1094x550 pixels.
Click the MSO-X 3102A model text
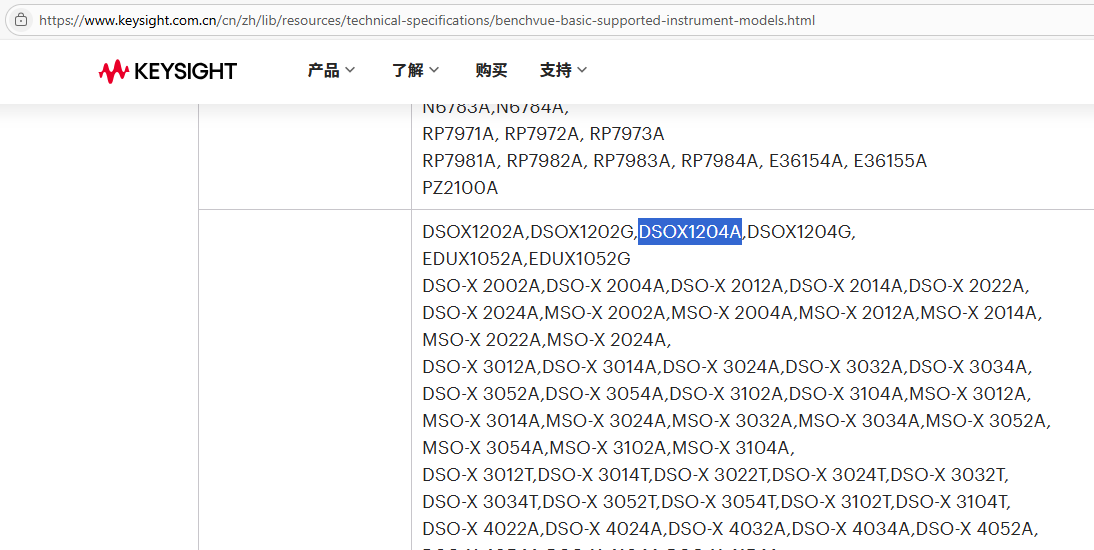[x=608, y=449]
